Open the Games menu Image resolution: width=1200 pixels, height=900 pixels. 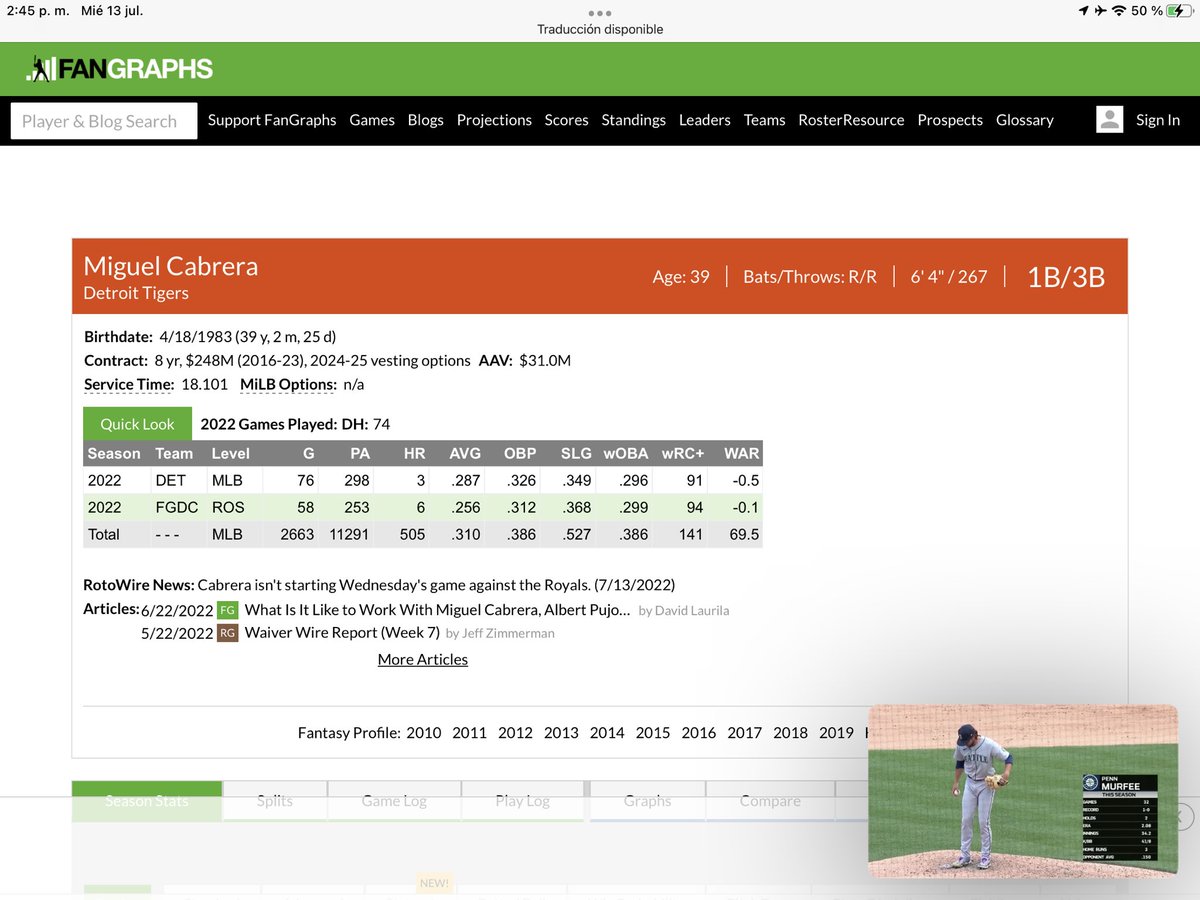[x=372, y=120]
